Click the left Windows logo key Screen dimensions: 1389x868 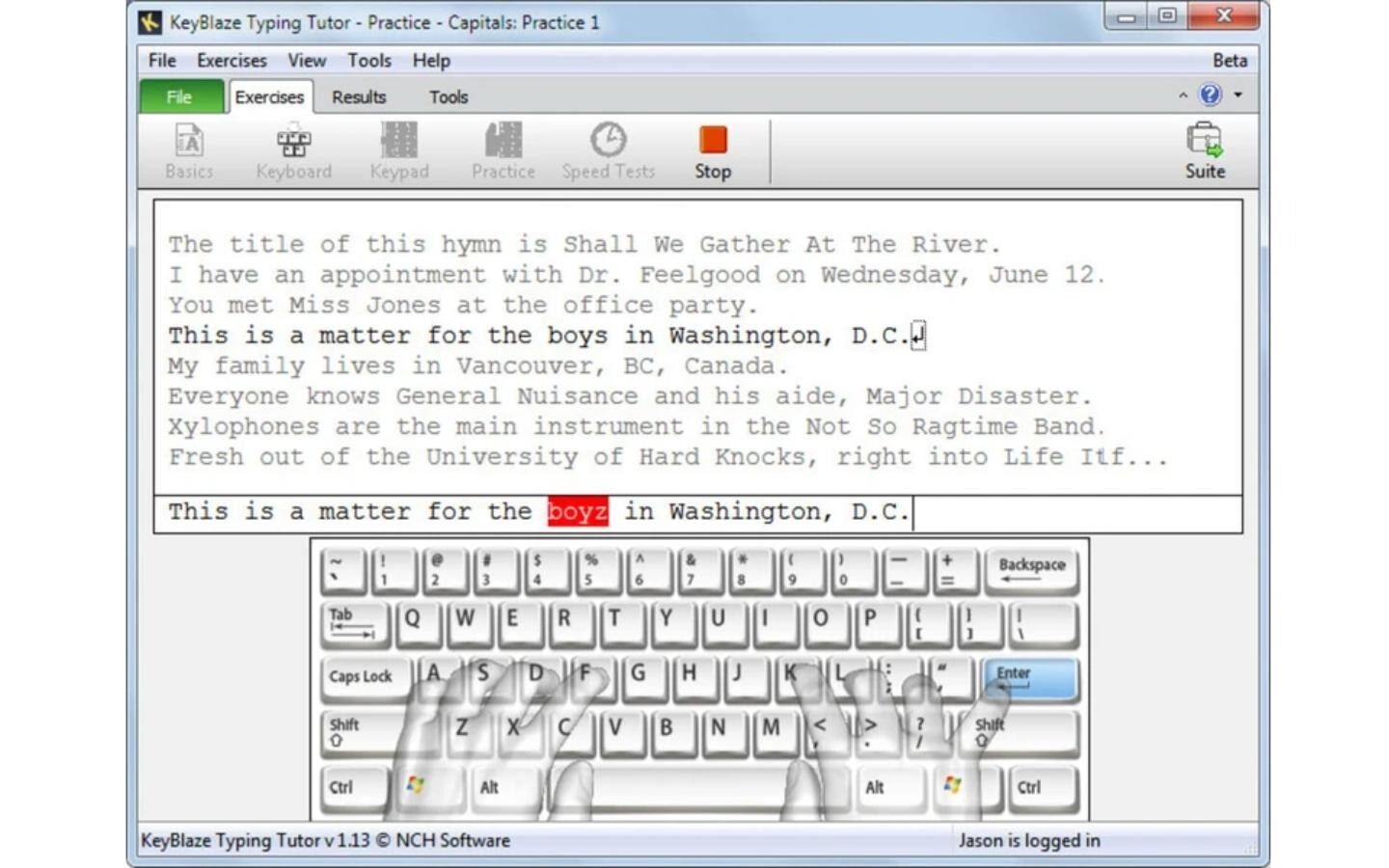(x=429, y=787)
